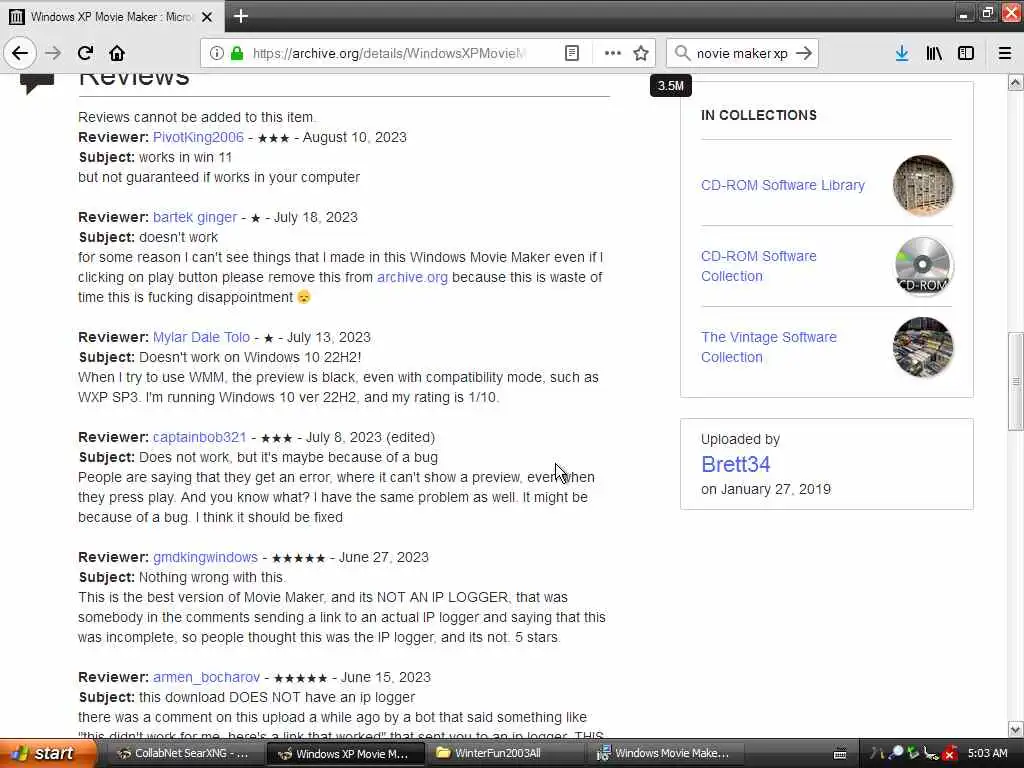Click the reviews speech bubble icon

(37, 83)
